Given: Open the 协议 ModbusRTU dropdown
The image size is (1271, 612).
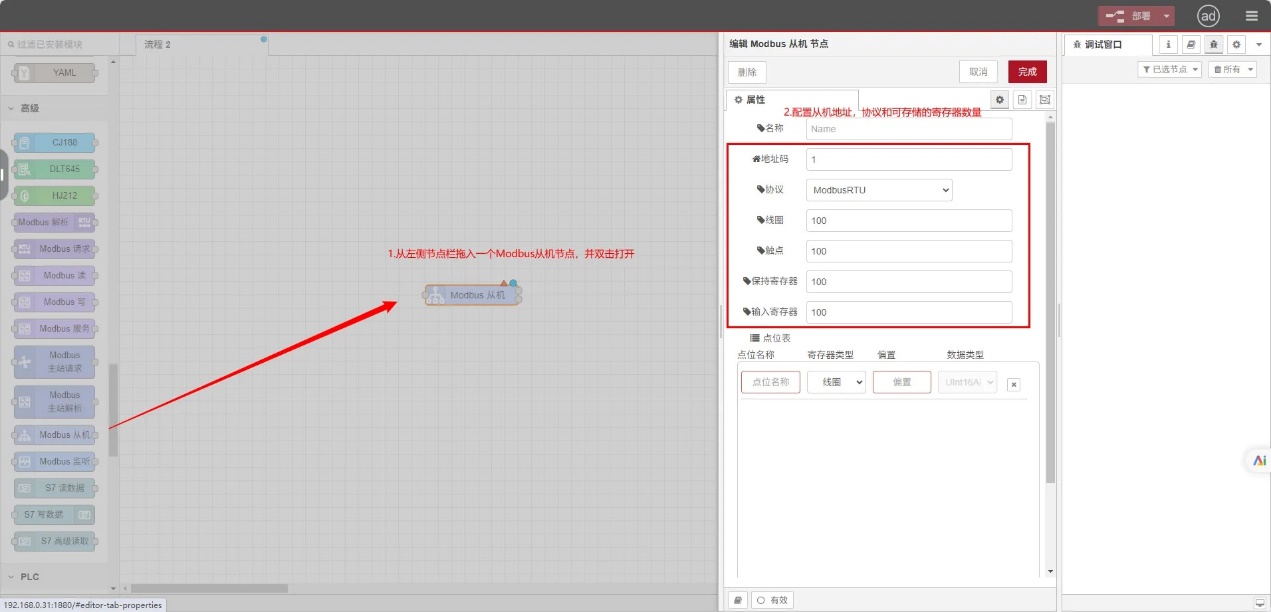Looking at the screenshot, I should coord(879,190).
